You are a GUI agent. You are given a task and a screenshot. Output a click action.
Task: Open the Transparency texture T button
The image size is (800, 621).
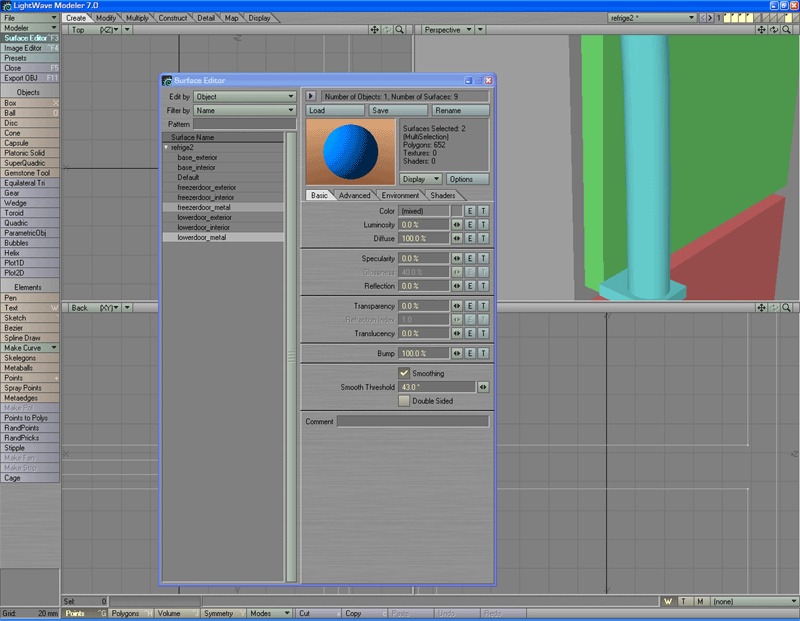tap(483, 306)
